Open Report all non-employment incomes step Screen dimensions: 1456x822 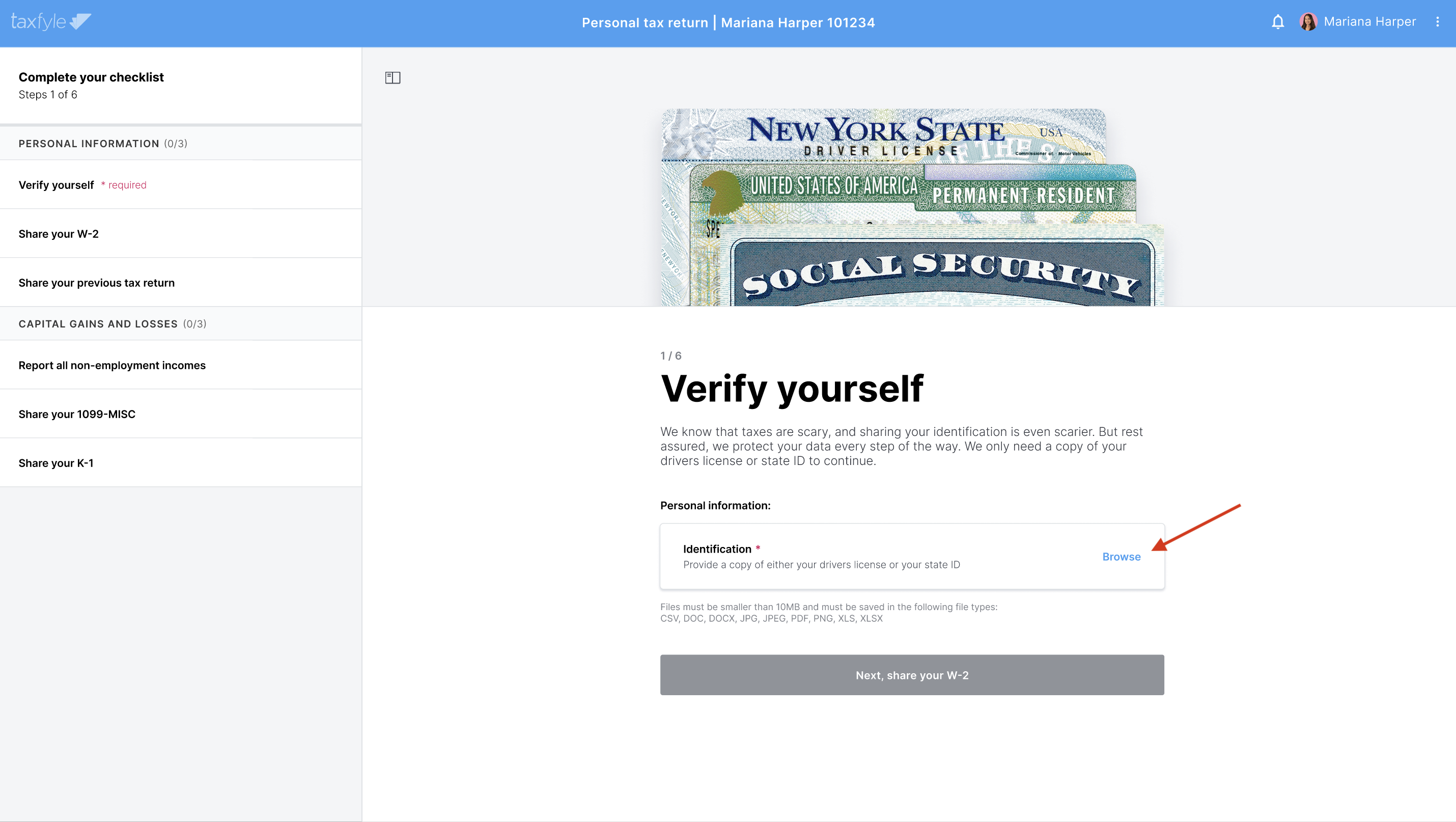[x=181, y=365]
